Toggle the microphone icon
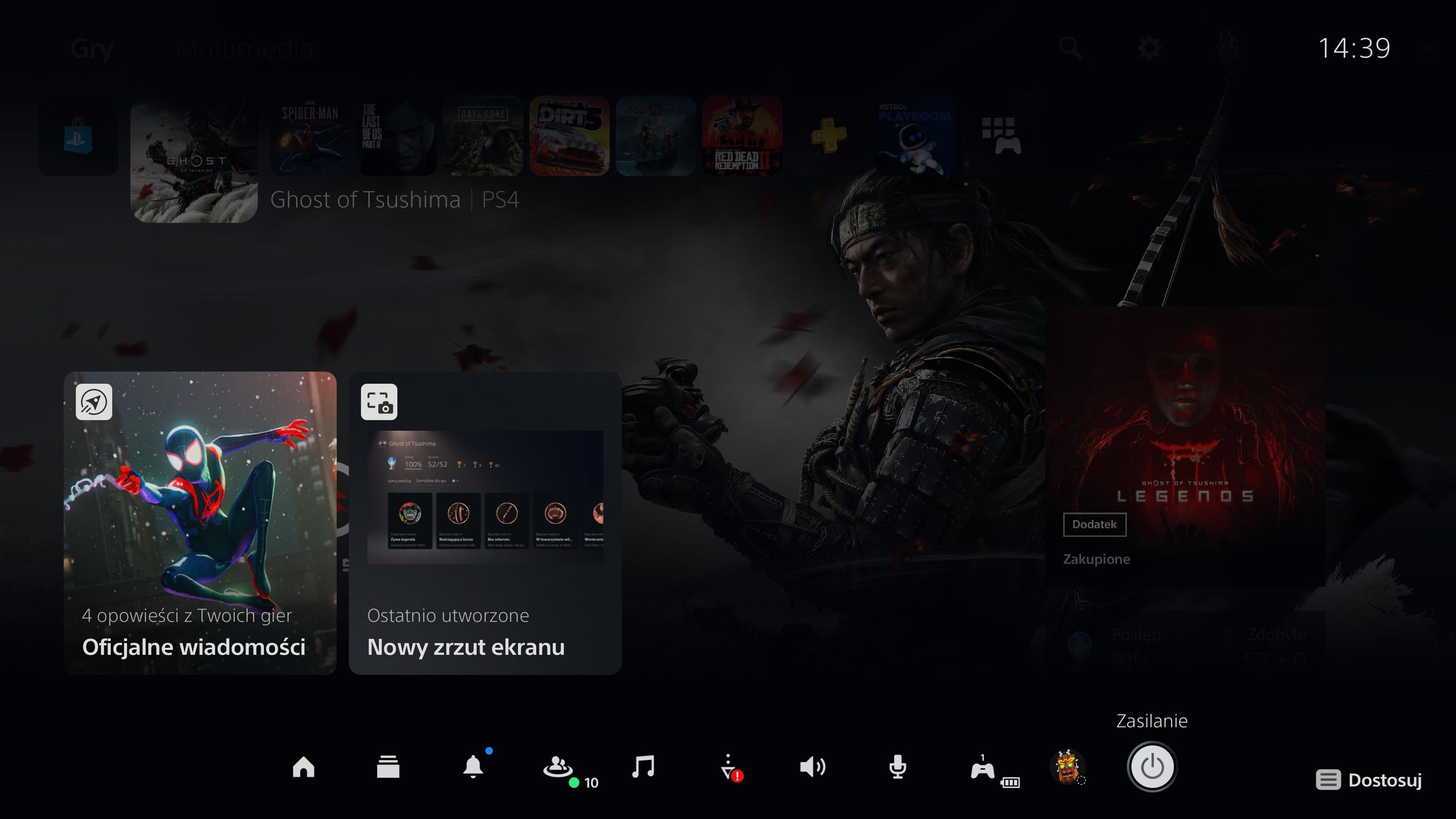 click(x=897, y=767)
